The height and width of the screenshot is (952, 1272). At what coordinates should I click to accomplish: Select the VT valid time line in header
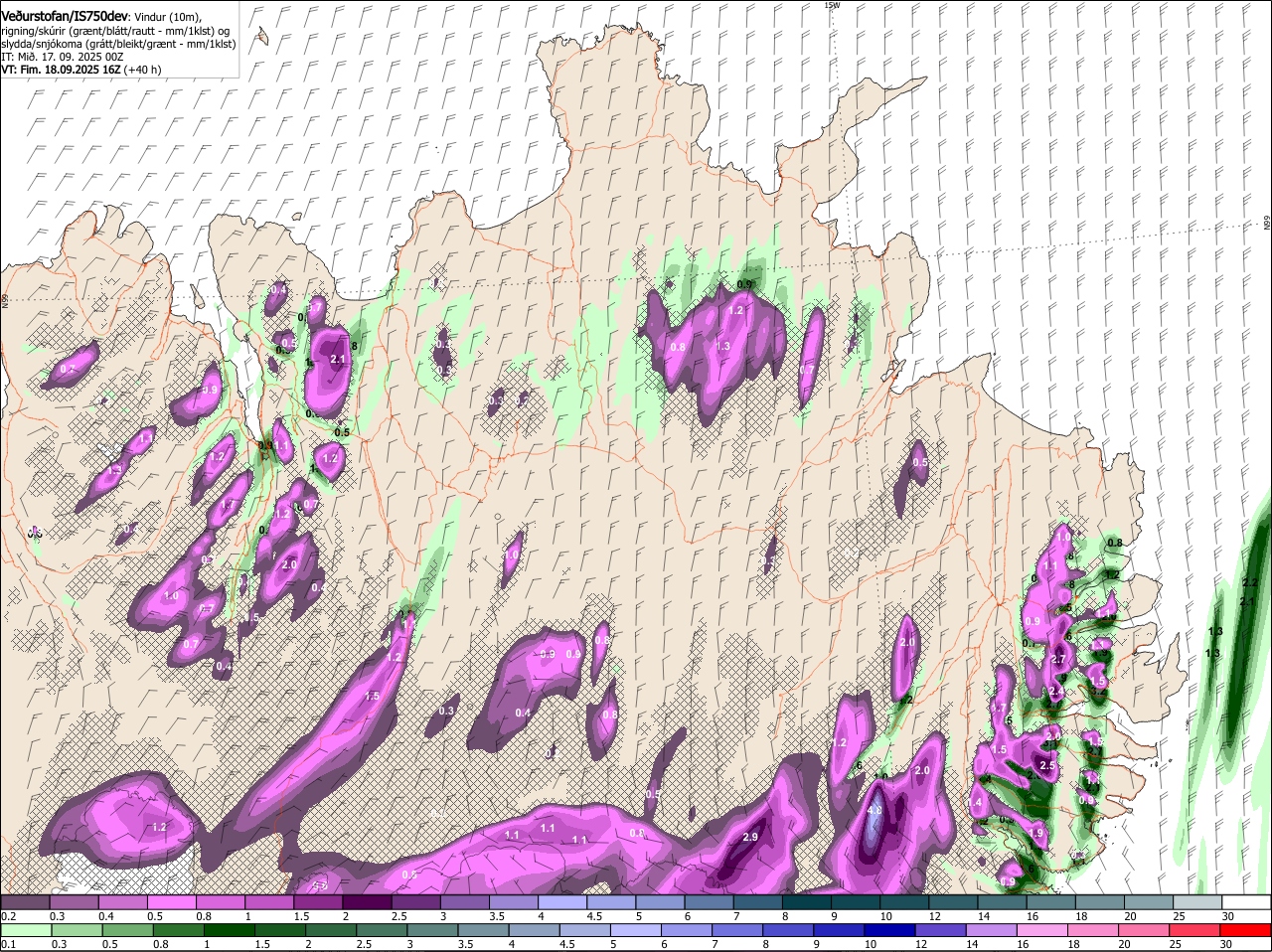point(80,70)
